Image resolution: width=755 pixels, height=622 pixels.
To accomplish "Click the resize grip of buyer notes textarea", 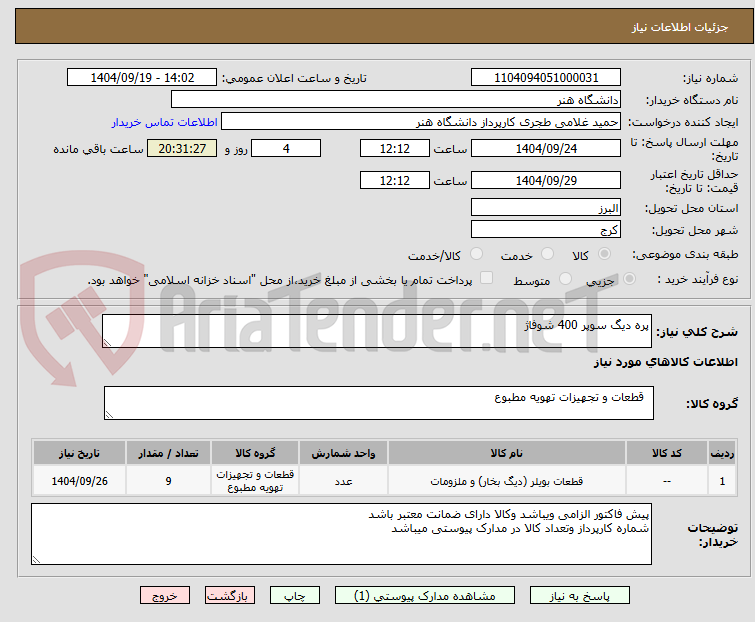I will click(x=37, y=559).
